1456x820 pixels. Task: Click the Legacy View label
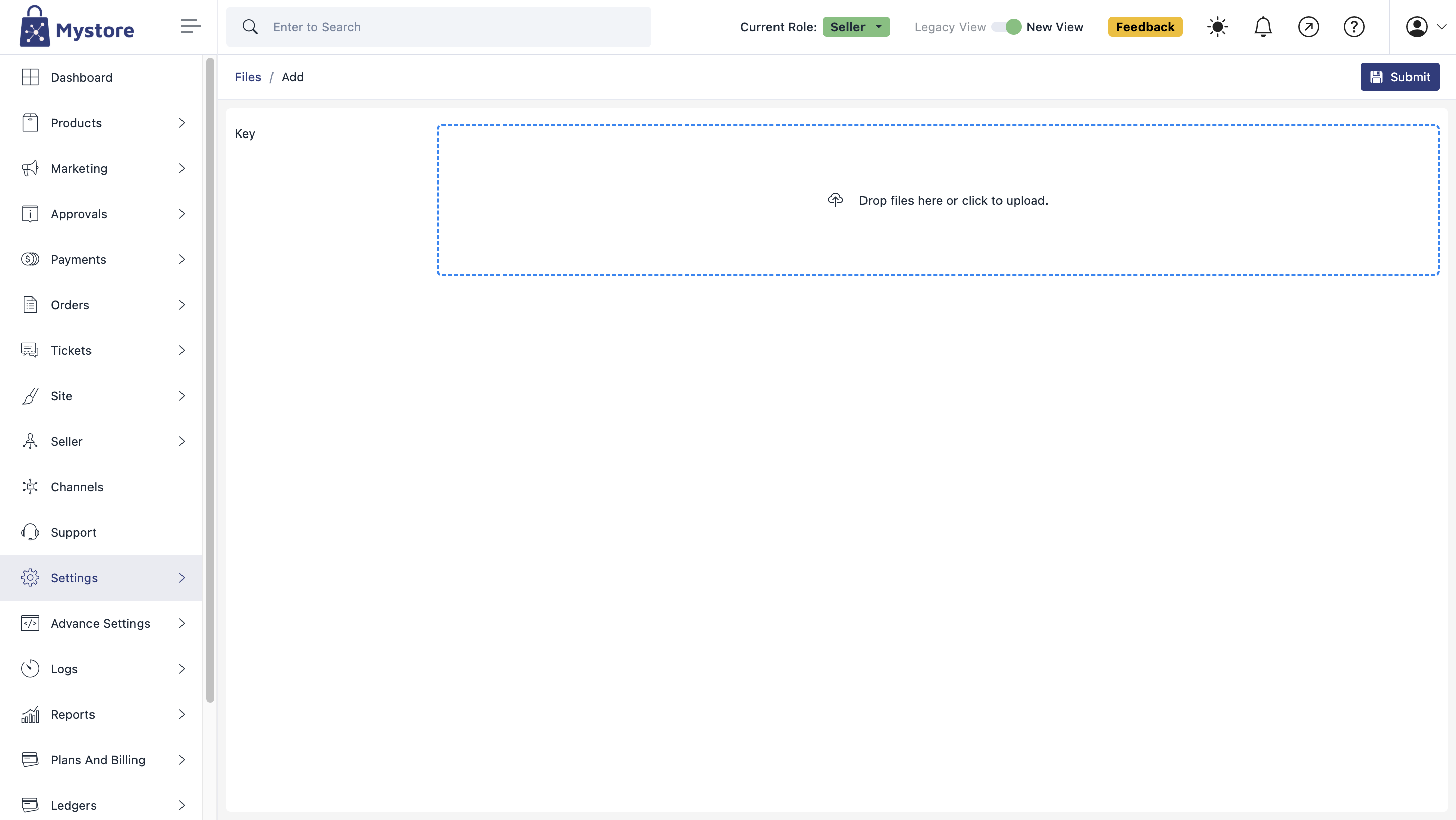949,27
